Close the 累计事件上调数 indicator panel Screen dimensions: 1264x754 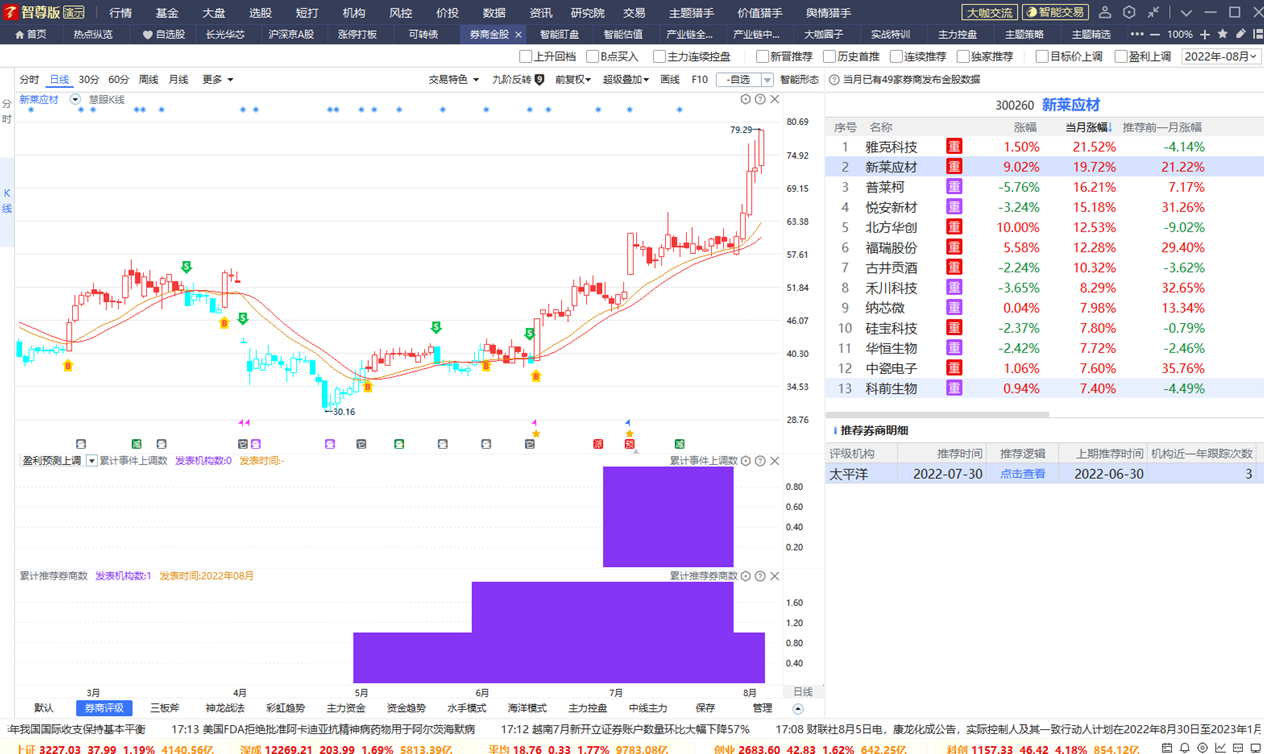775,461
